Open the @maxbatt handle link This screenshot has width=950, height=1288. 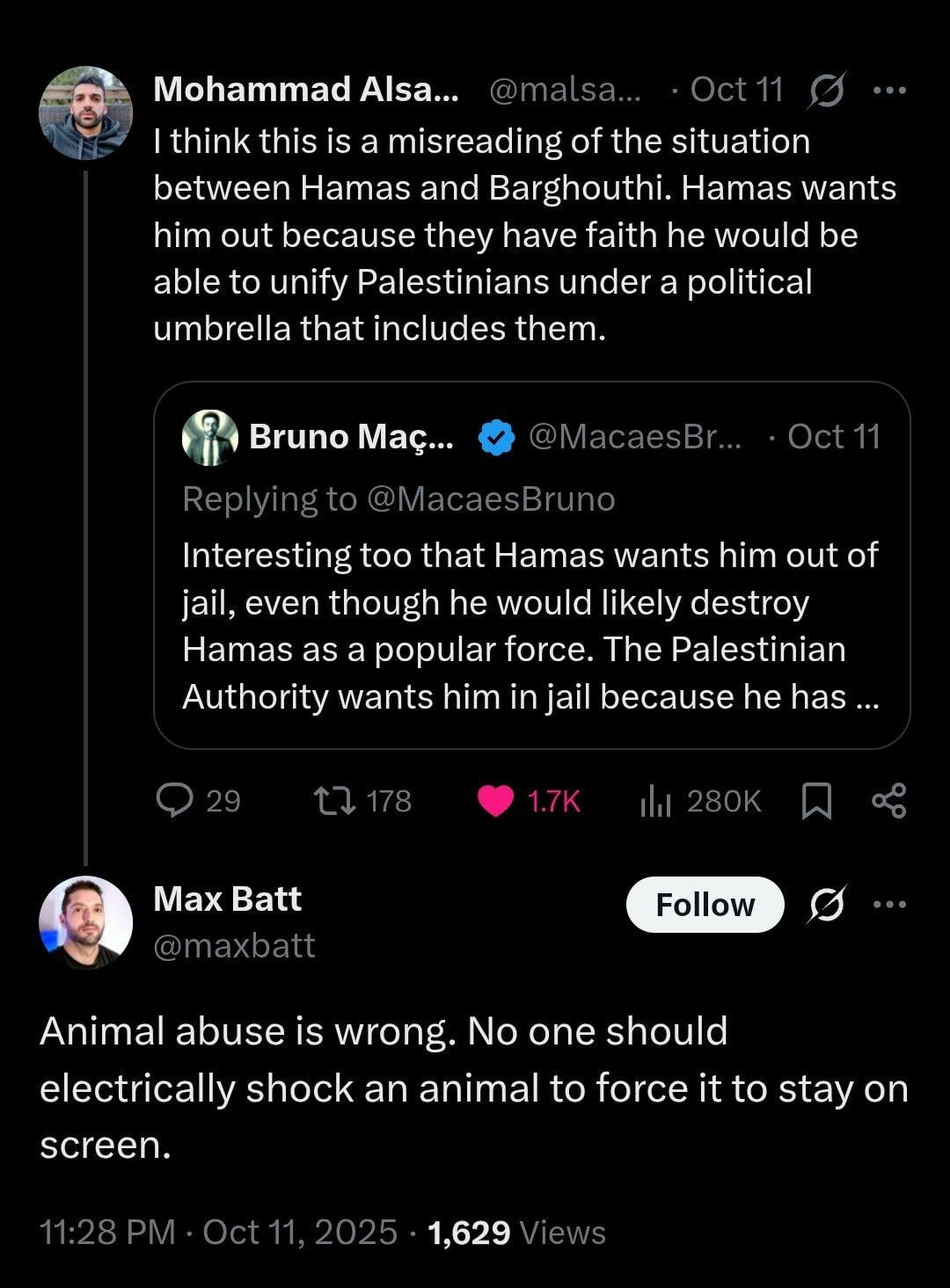tap(234, 946)
